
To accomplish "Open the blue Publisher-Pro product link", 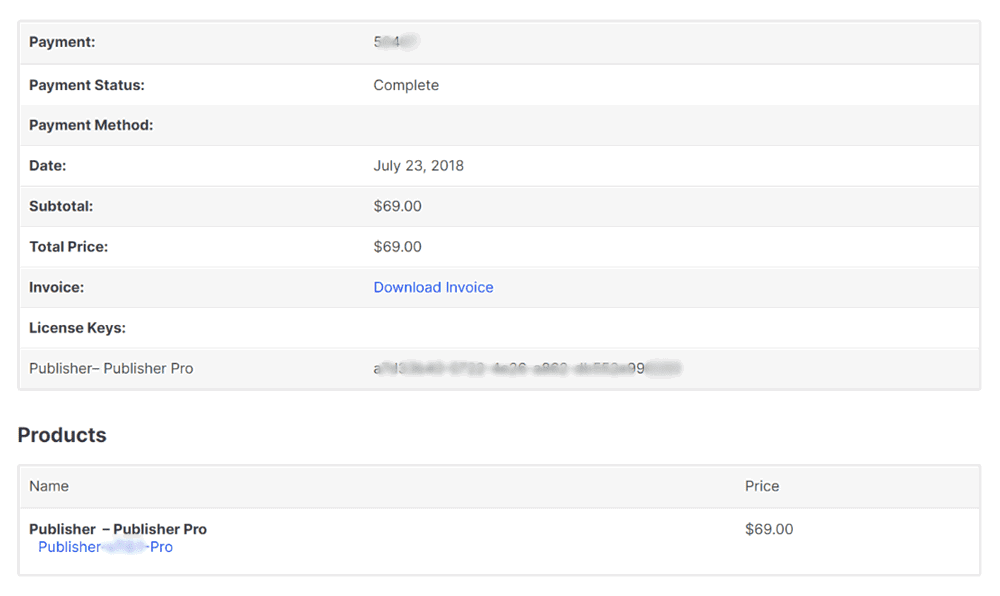I will (x=105, y=547).
